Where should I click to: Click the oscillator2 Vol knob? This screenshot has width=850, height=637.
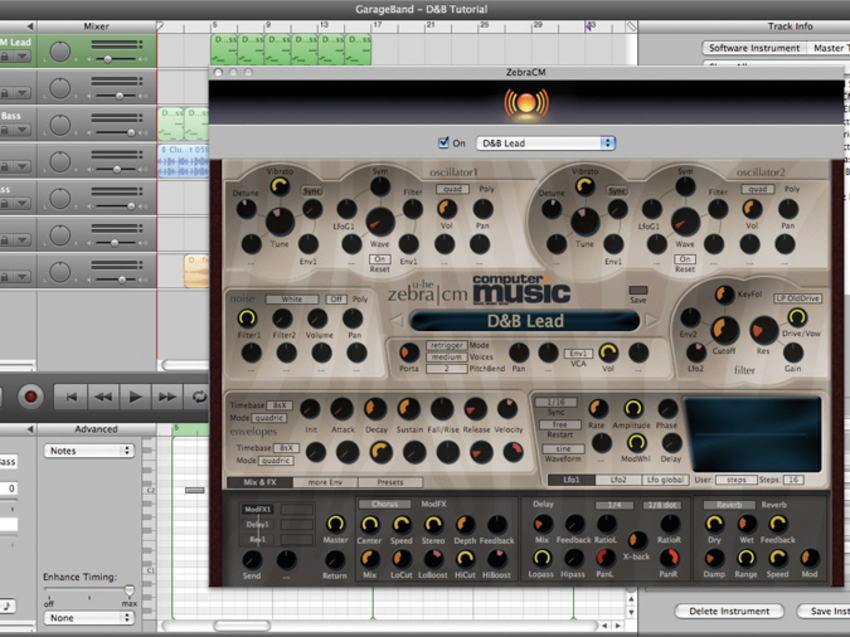click(752, 208)
